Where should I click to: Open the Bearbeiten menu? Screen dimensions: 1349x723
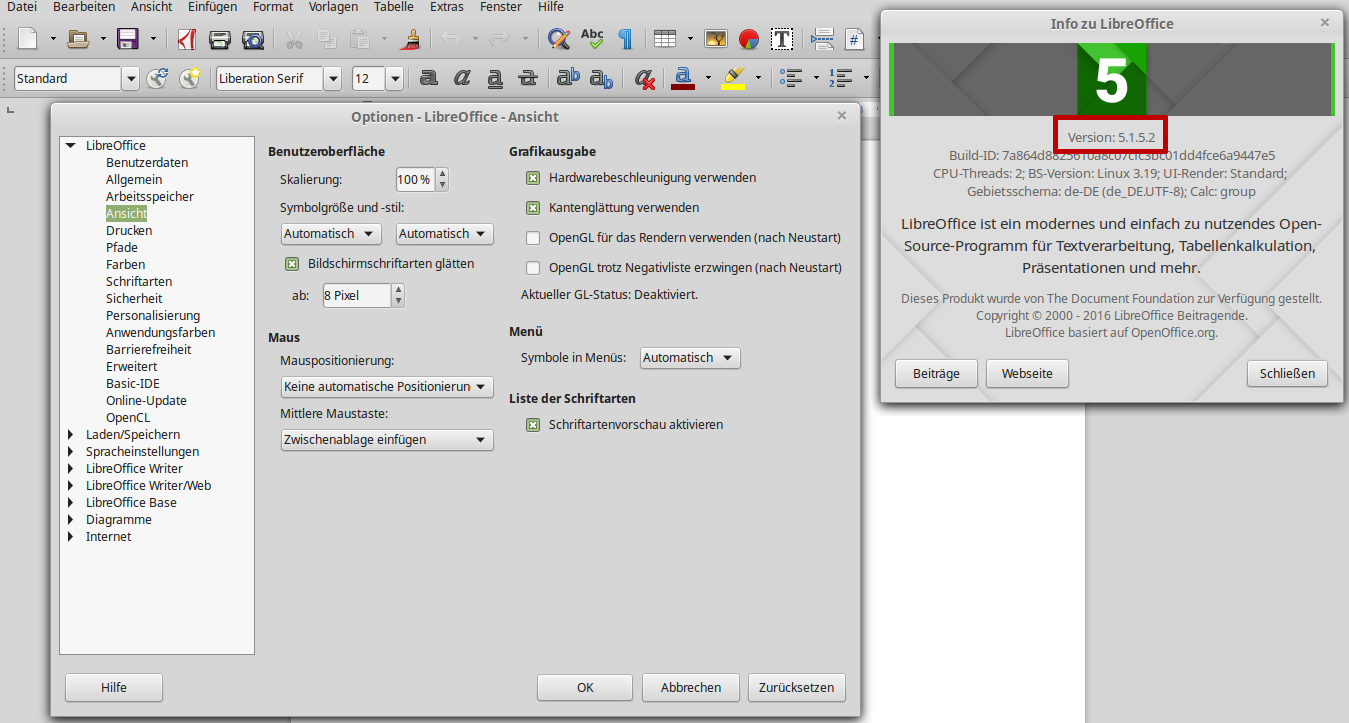[x=84, y=7]
